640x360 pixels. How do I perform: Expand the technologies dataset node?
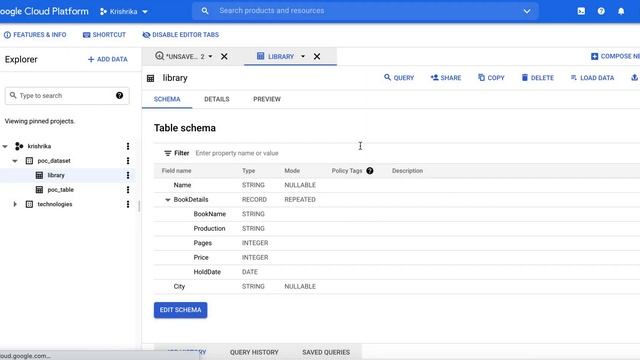[15, 204]
